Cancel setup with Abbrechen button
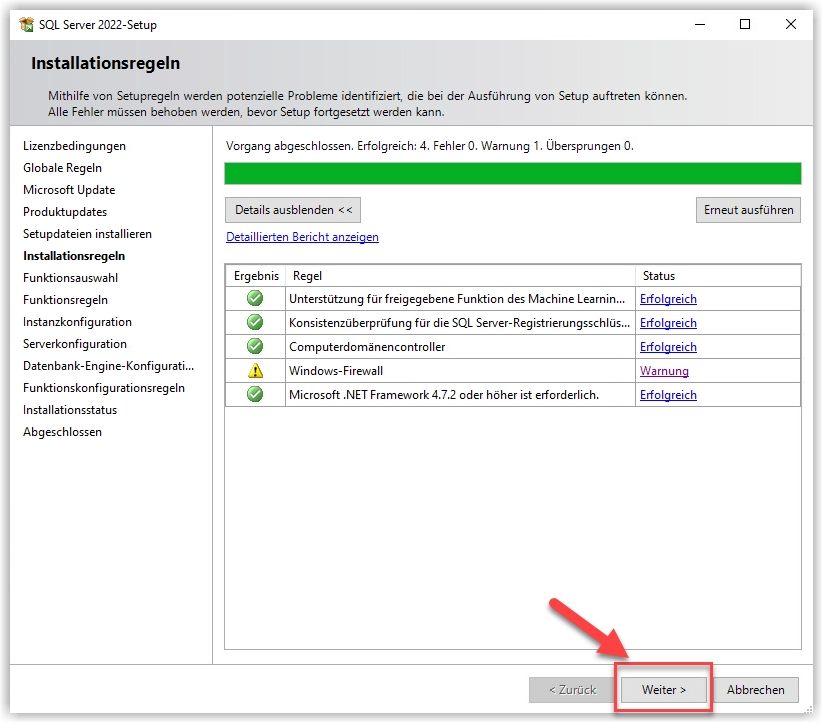This screenshot has width=823, height=723. pyautogui.click(x=755, y=689)
